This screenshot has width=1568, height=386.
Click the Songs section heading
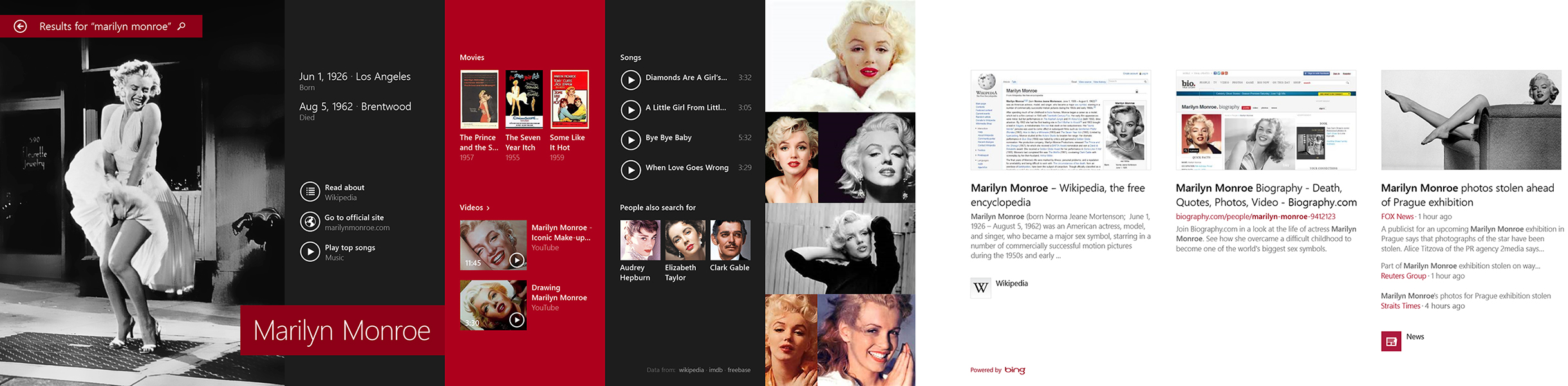tap(631, 57)
